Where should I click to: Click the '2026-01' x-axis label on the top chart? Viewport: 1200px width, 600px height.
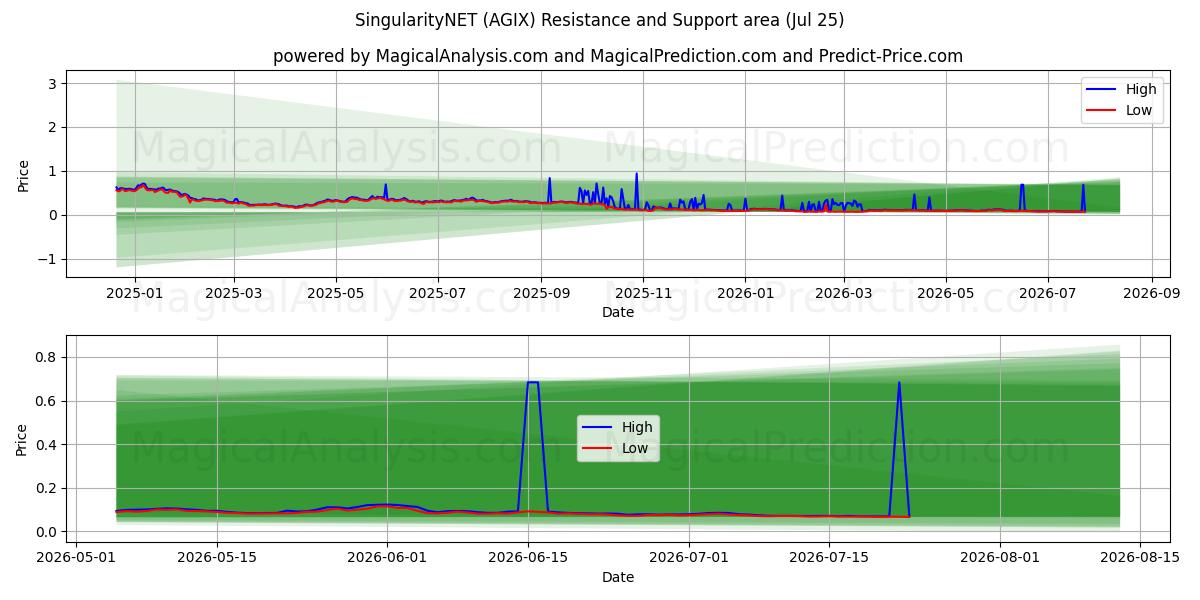coord(745,294)
